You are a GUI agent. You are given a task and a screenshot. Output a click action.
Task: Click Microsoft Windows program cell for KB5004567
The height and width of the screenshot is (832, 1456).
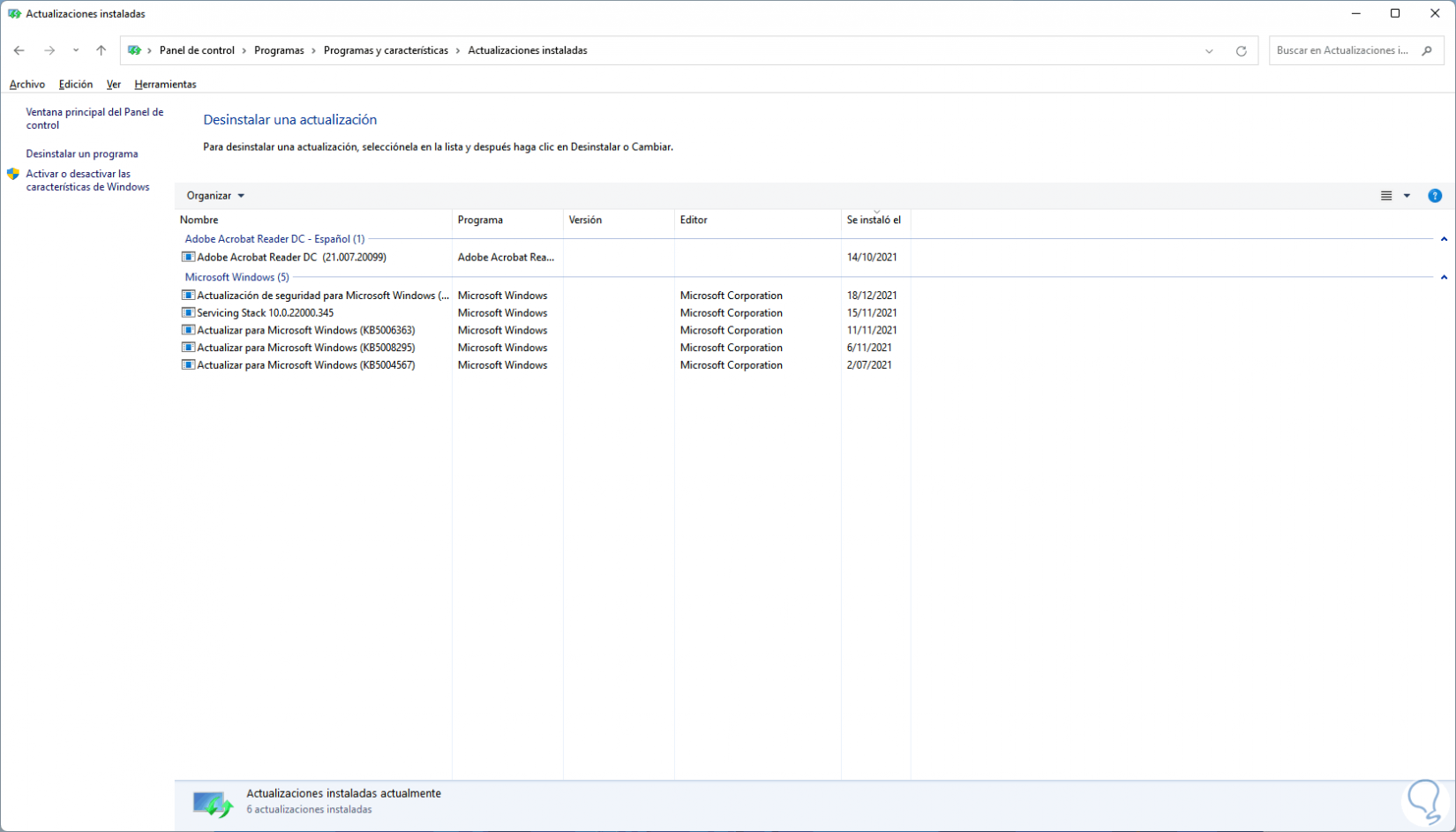(x=502, y=365)
